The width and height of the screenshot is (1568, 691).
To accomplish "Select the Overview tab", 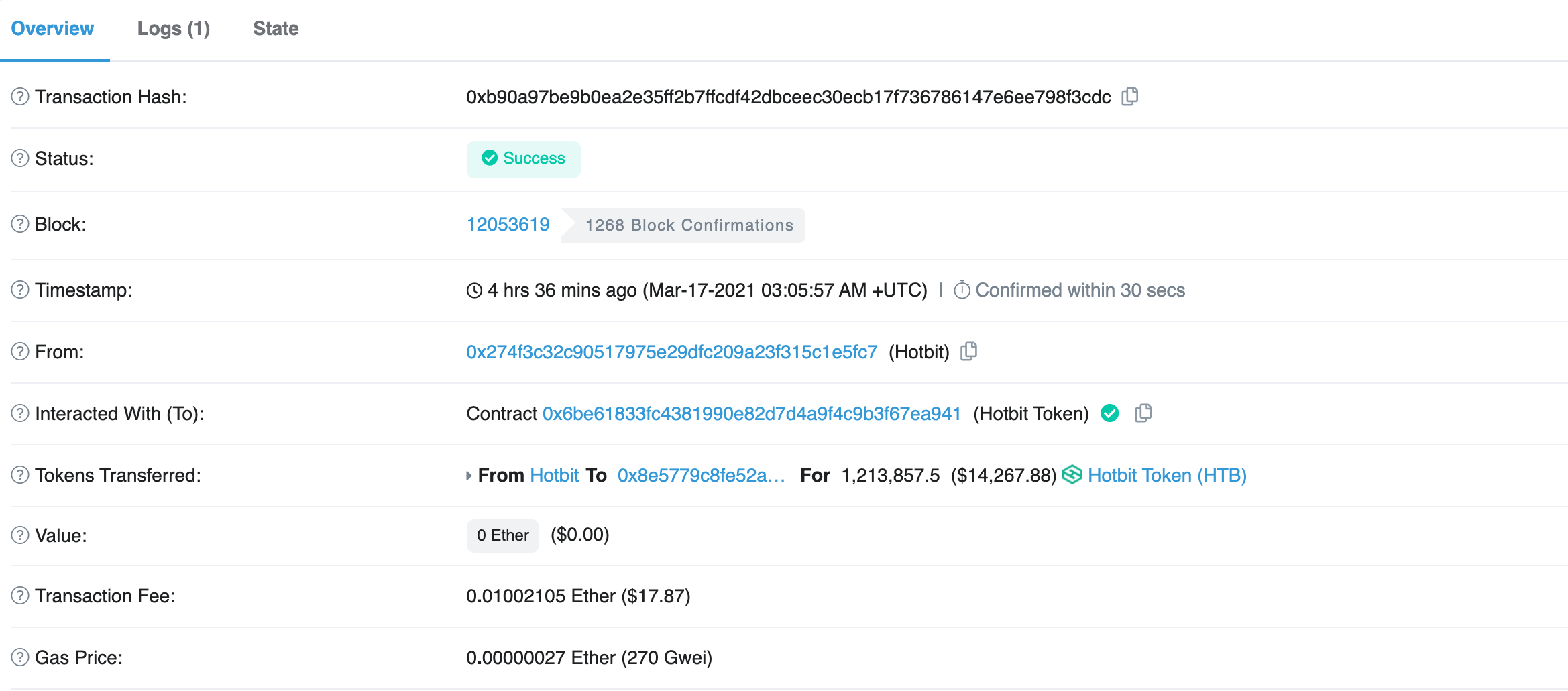I will tap(52, 29).
